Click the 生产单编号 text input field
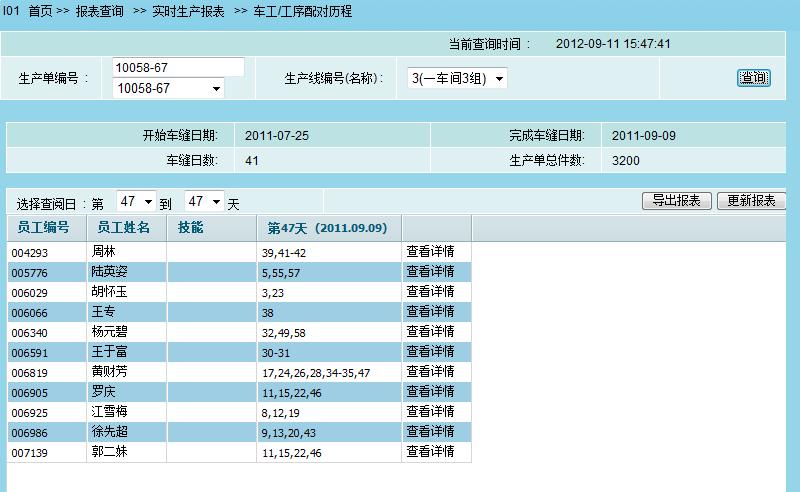Viewport: 800px width, 492px height. tap(178, 67)
